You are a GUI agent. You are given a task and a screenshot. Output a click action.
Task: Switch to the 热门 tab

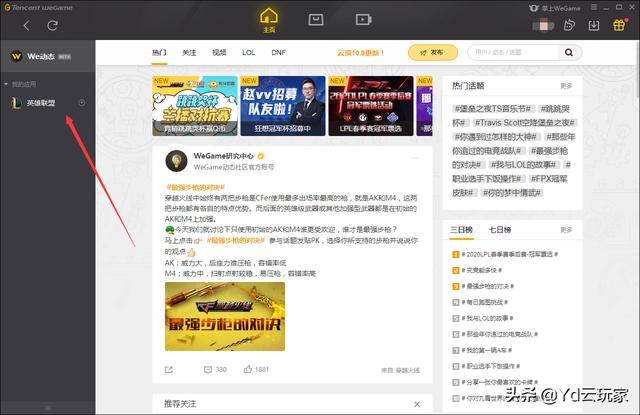[159, 52]
